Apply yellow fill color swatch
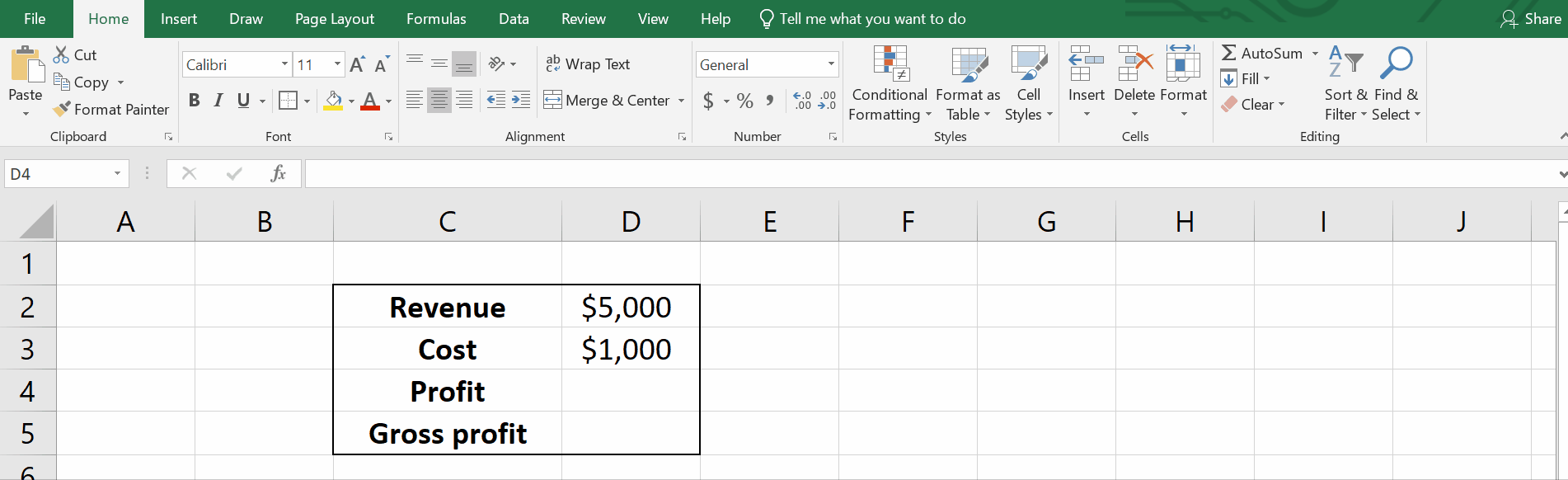Image resolution: width=1568 pixels, height=480 pixels. click(333, 101)
